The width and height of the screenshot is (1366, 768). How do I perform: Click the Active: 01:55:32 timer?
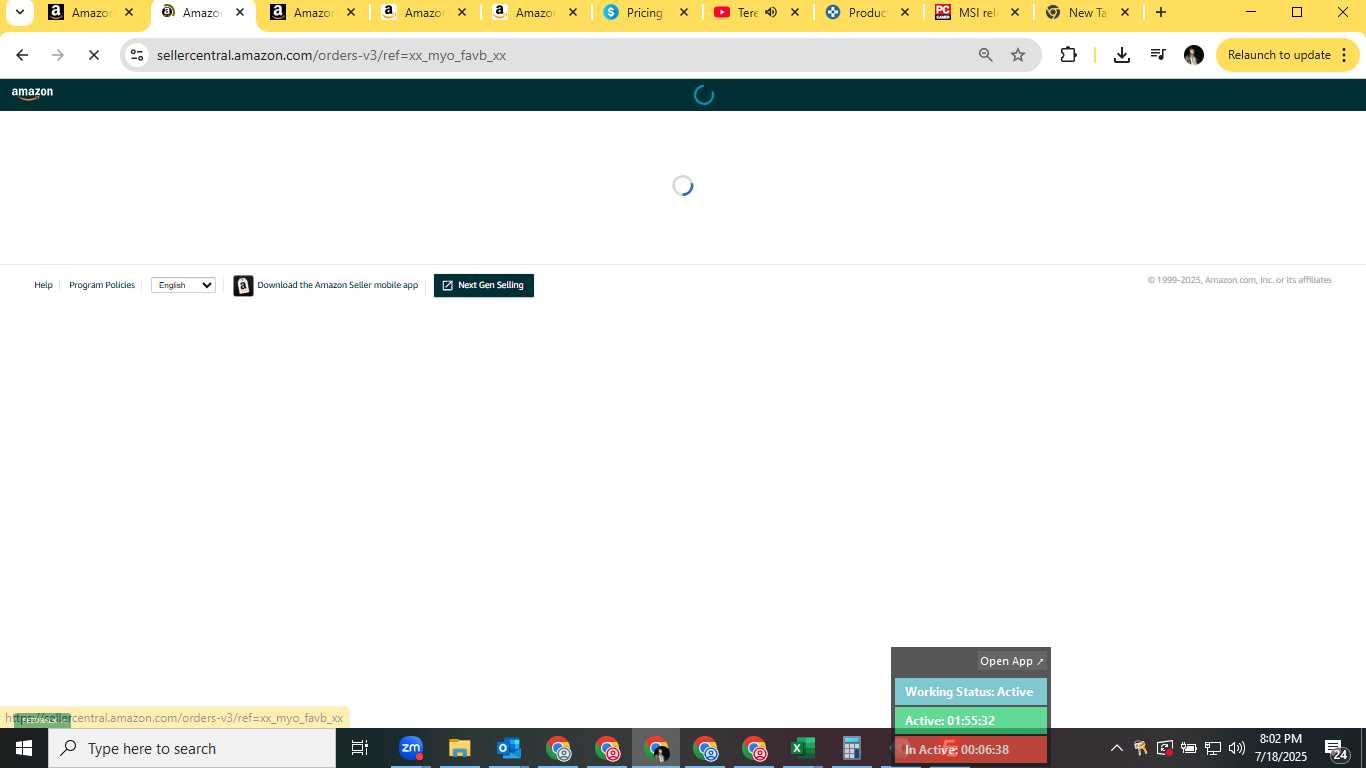(970, 720)
